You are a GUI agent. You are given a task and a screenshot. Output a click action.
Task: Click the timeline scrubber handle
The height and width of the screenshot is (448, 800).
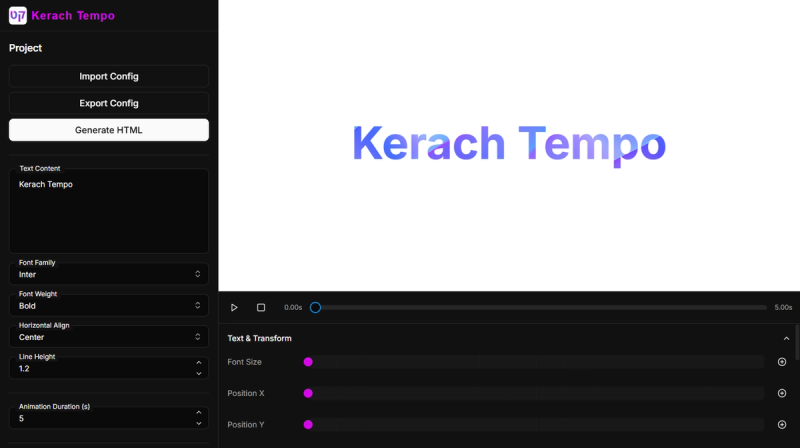pos(315,308)
